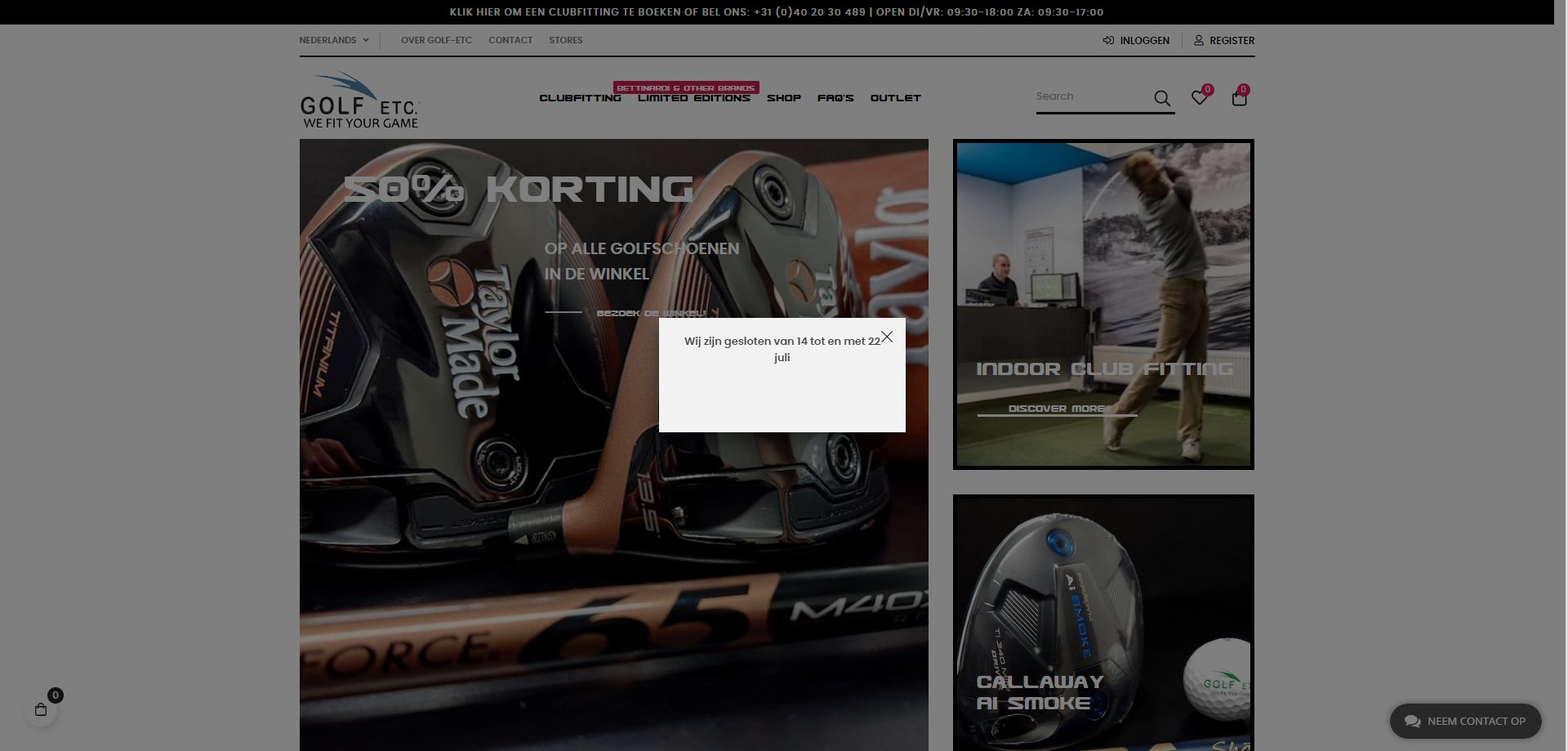The width and height of the screenshot is (1568, 751).
Task: Click the Bettinardi & Other Brands badge
Action: 686,87
